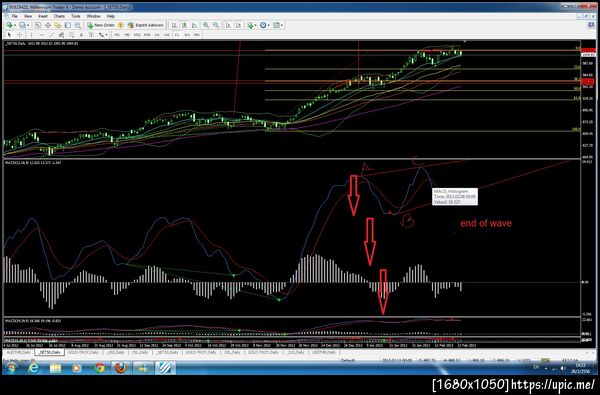The width and height of the screenshot is (600, 395).
Task: Switch to the USDTHB,Daily chart tab
Action: click(324, 352)
